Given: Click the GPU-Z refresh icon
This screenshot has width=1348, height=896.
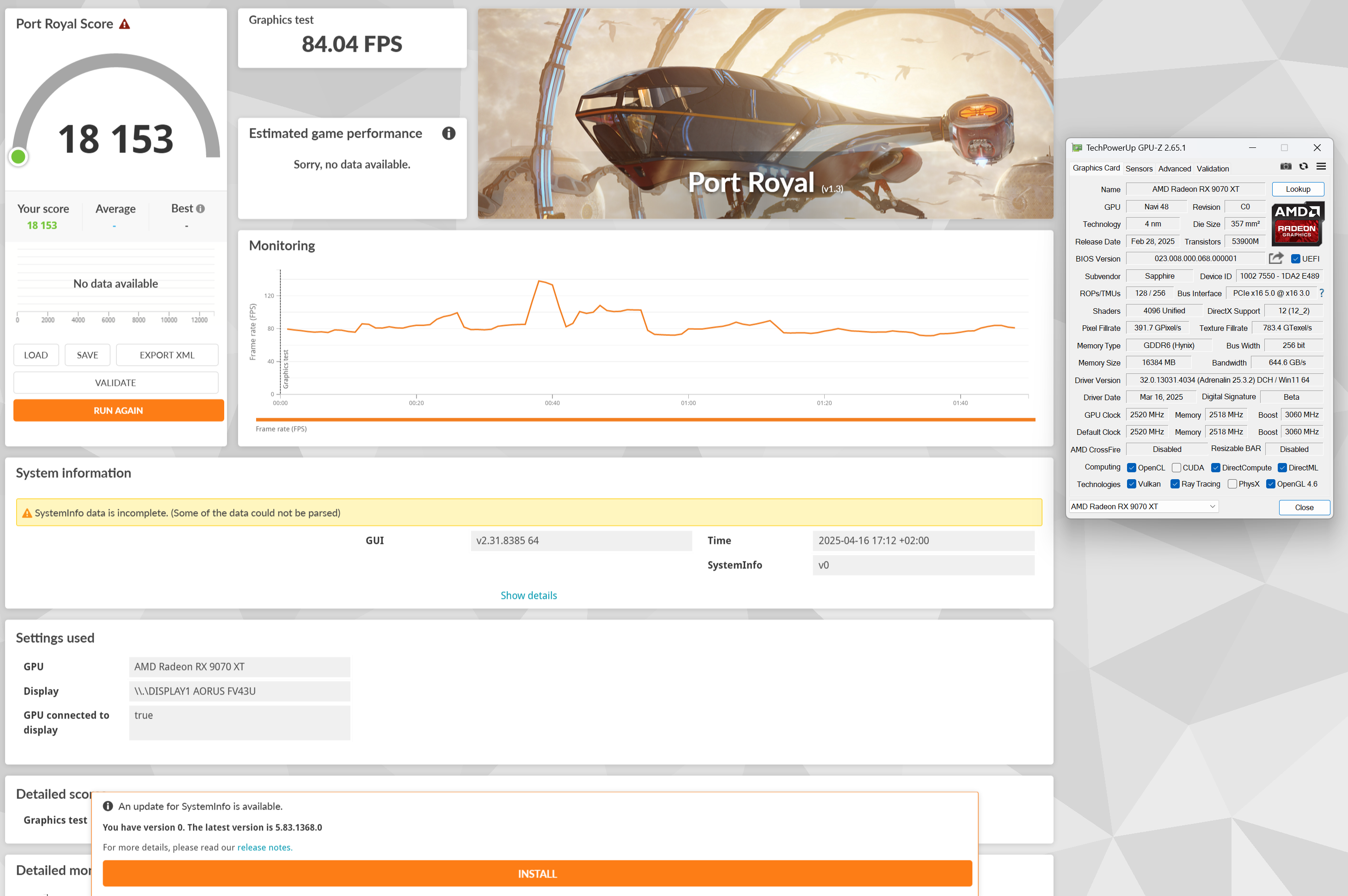Looking at the screenshot, I should click(1304, 166).
